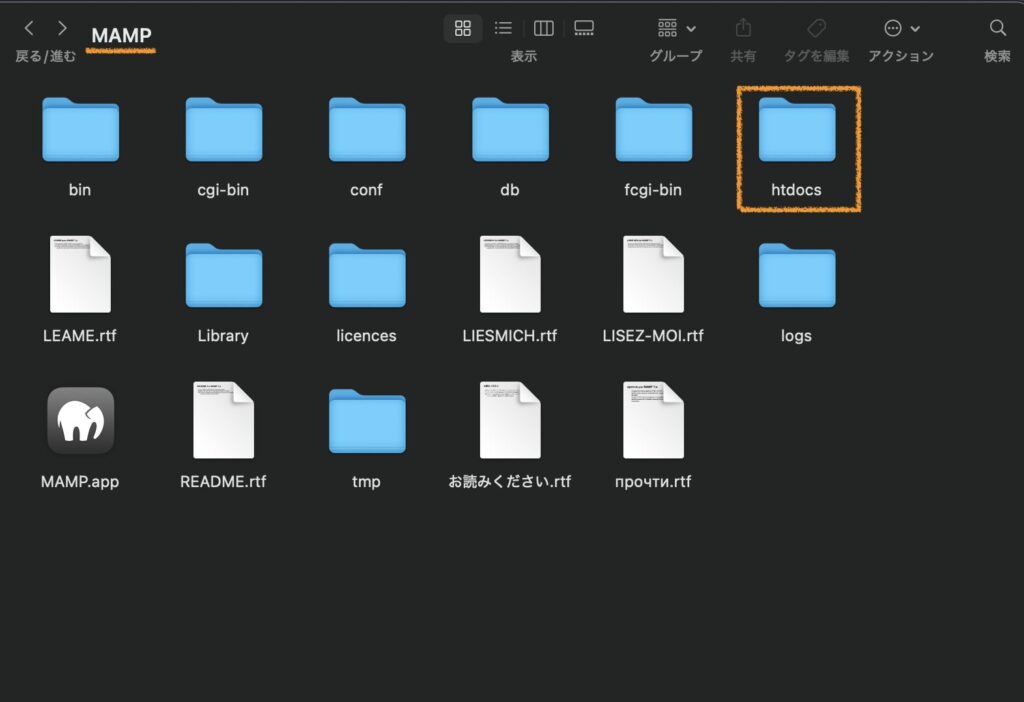The height and width of the screenshot is (702, 1024).
Task: Go back with the left chevron
Action: click(29, 28)
